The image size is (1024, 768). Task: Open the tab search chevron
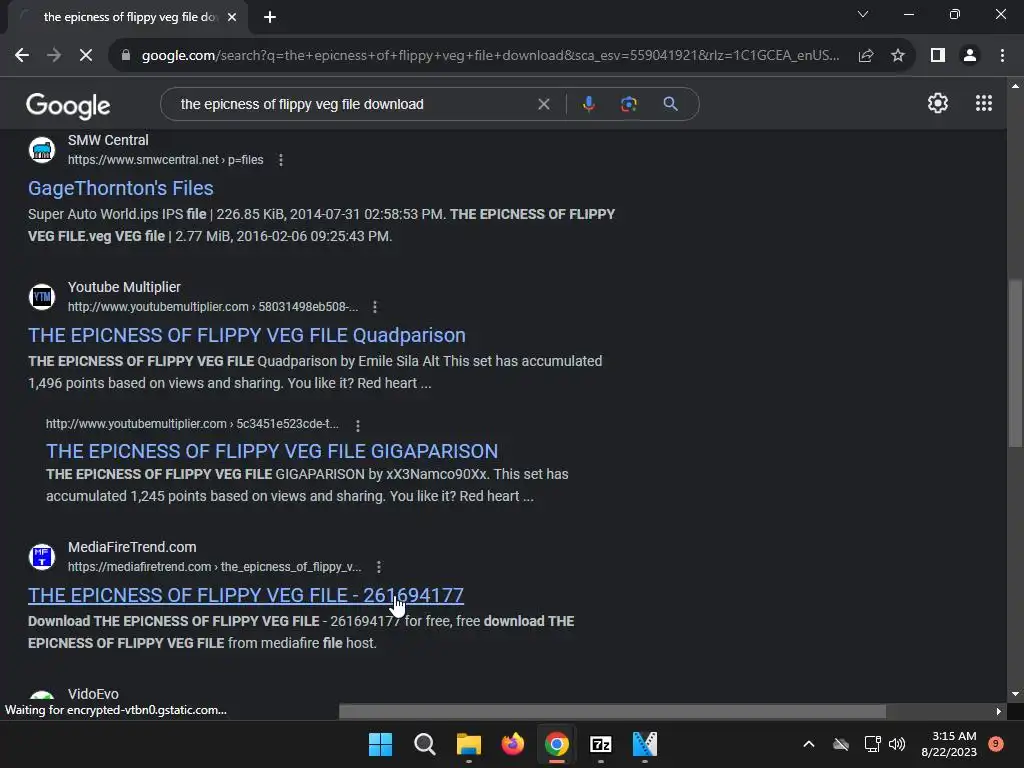point(863,14)
